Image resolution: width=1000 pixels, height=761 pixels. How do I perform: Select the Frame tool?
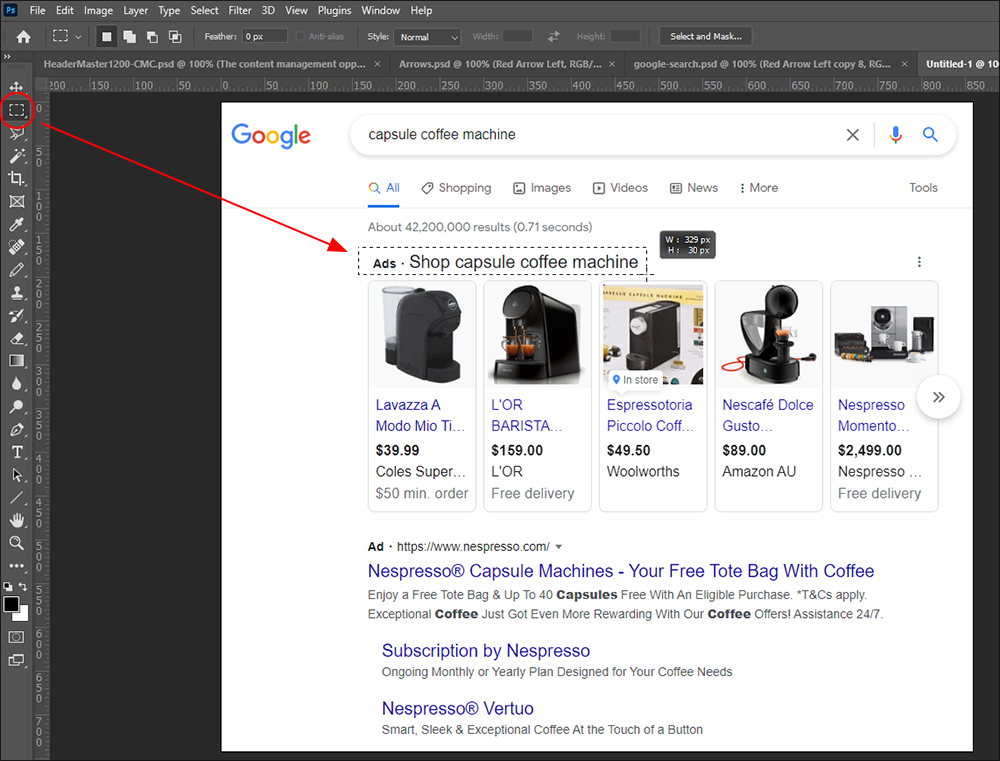click(x=17, y=202)
